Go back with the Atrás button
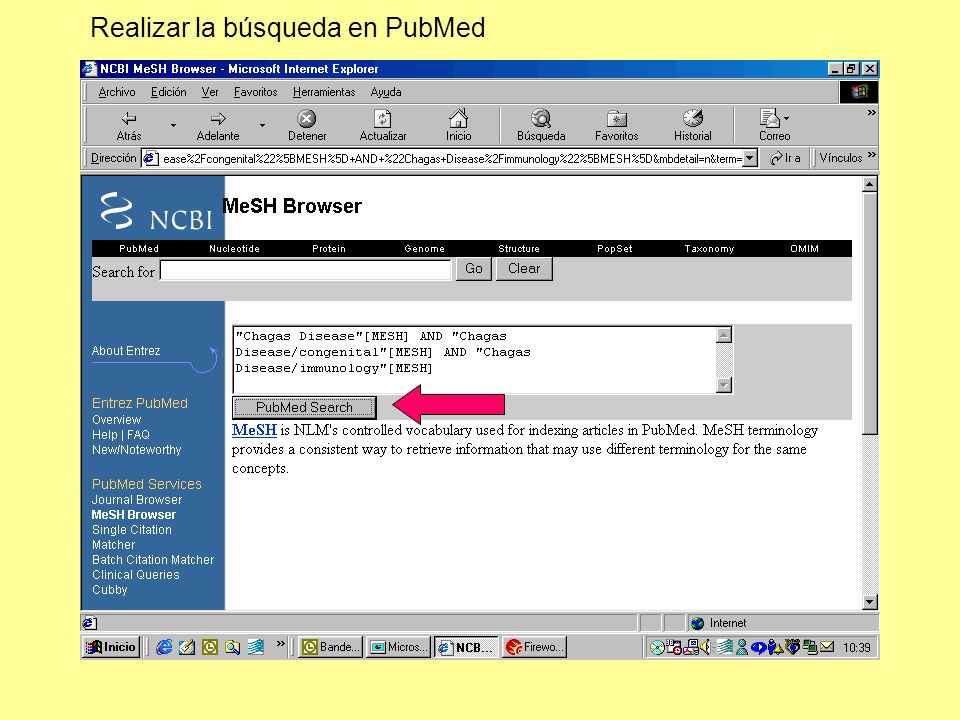This screenshot has height=720, width=960. coord(129,126)
